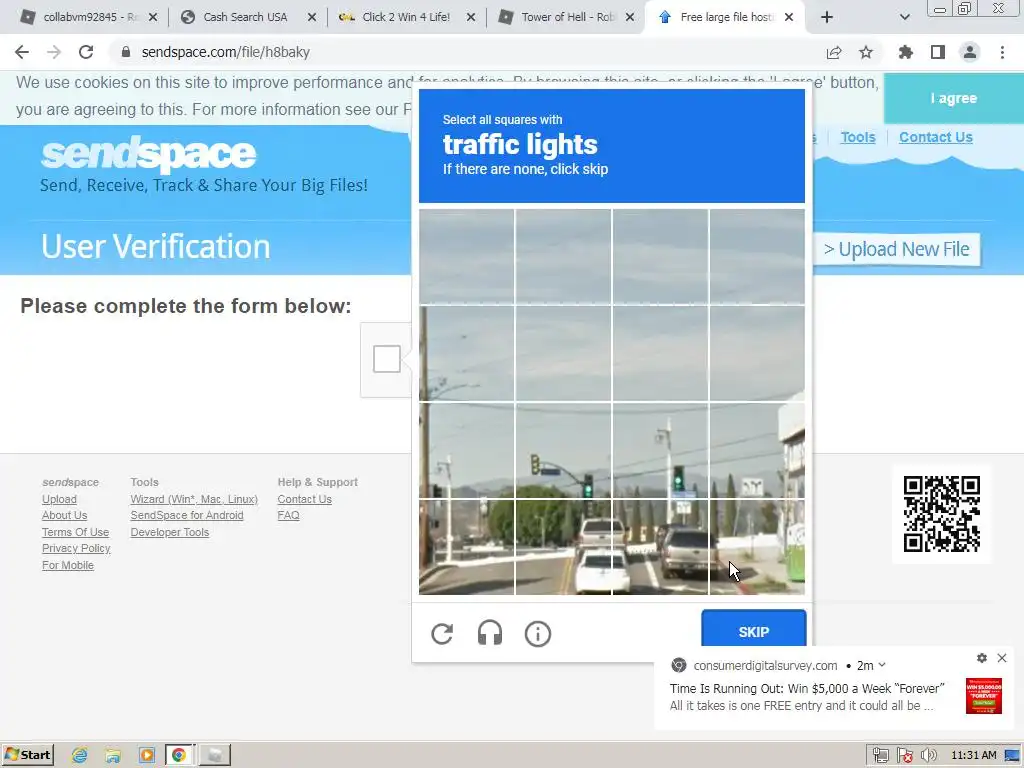The image size is (1024, 768).
Task: Click the red notification thumbnail image
Action: pyautogui.click(x=984, y=696)
